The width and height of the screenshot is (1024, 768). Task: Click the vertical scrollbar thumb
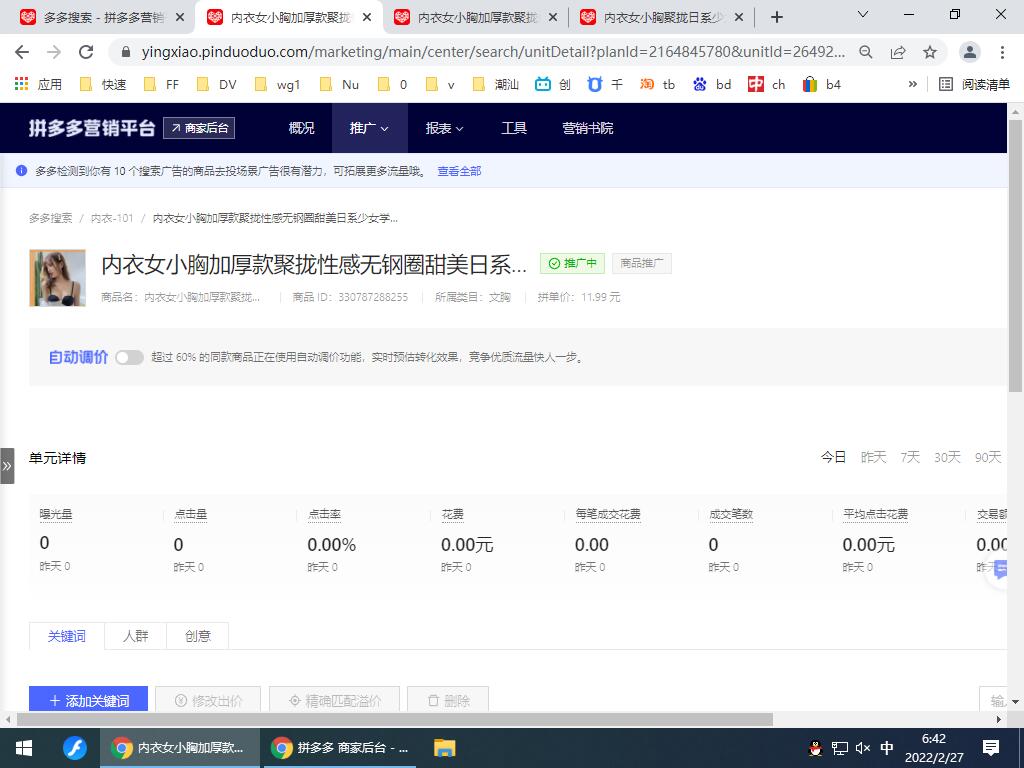pos(1016,255)
